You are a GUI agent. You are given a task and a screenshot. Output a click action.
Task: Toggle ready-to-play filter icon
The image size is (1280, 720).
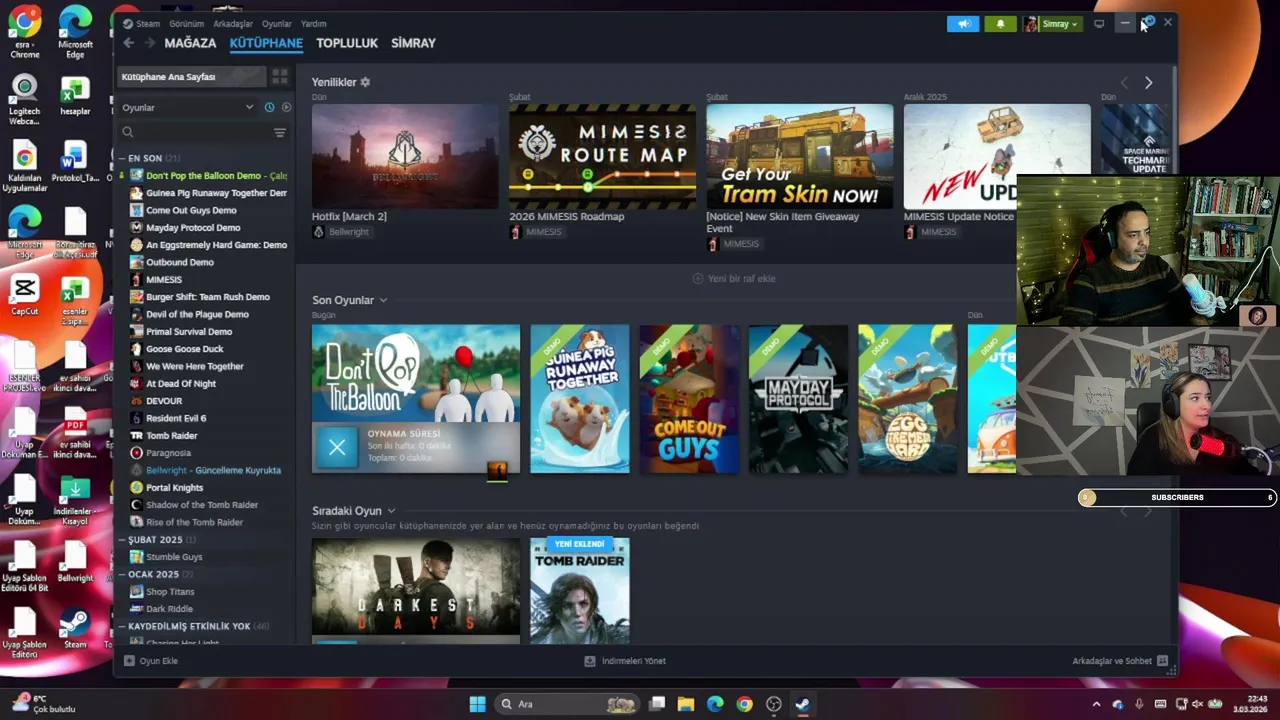(x=286, y=107)
